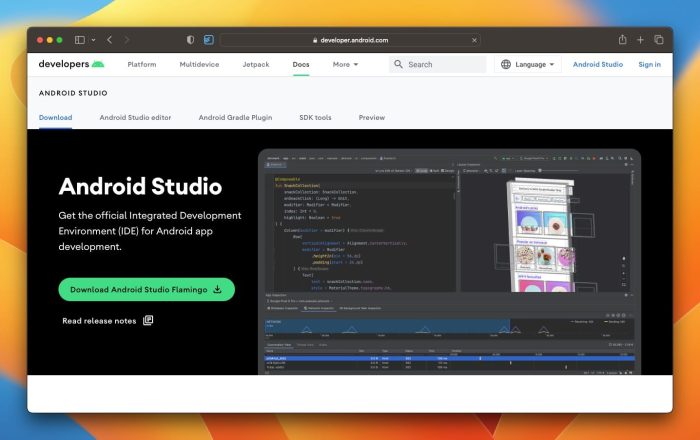Click Download Android Studio Flamingo button

point(146,290)
